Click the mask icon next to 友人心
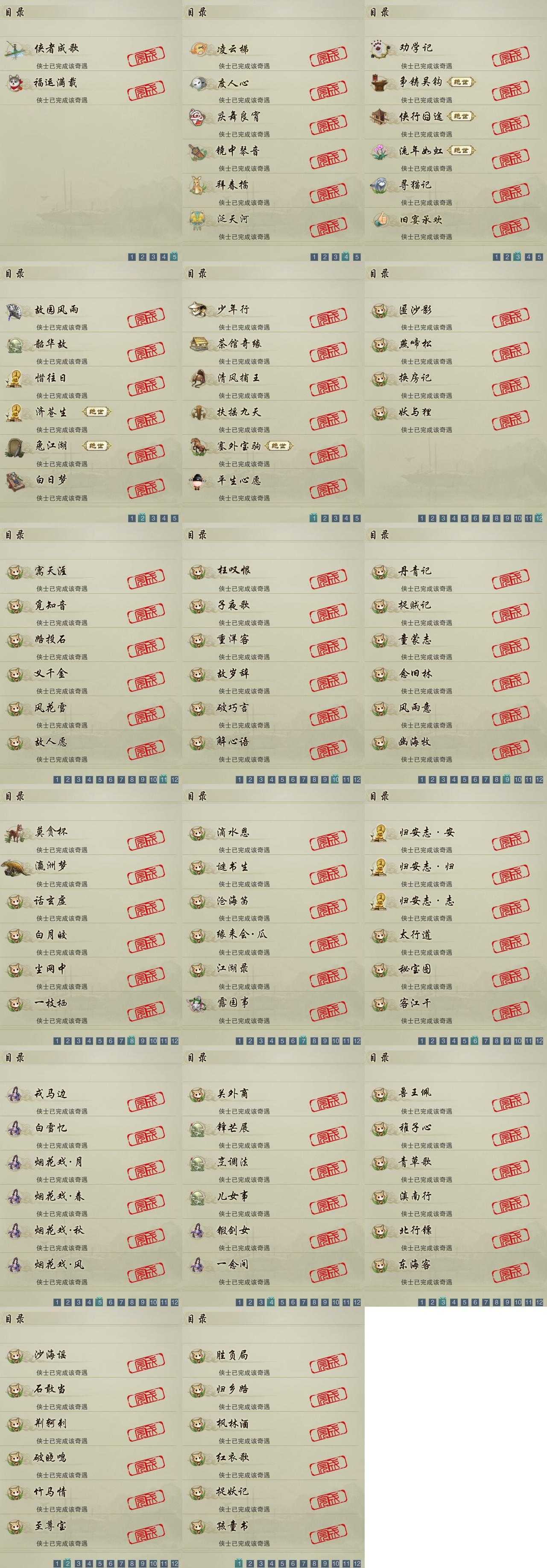Image resolution: width=547 pixels, height=1568 pixels. tap(198, 83)
